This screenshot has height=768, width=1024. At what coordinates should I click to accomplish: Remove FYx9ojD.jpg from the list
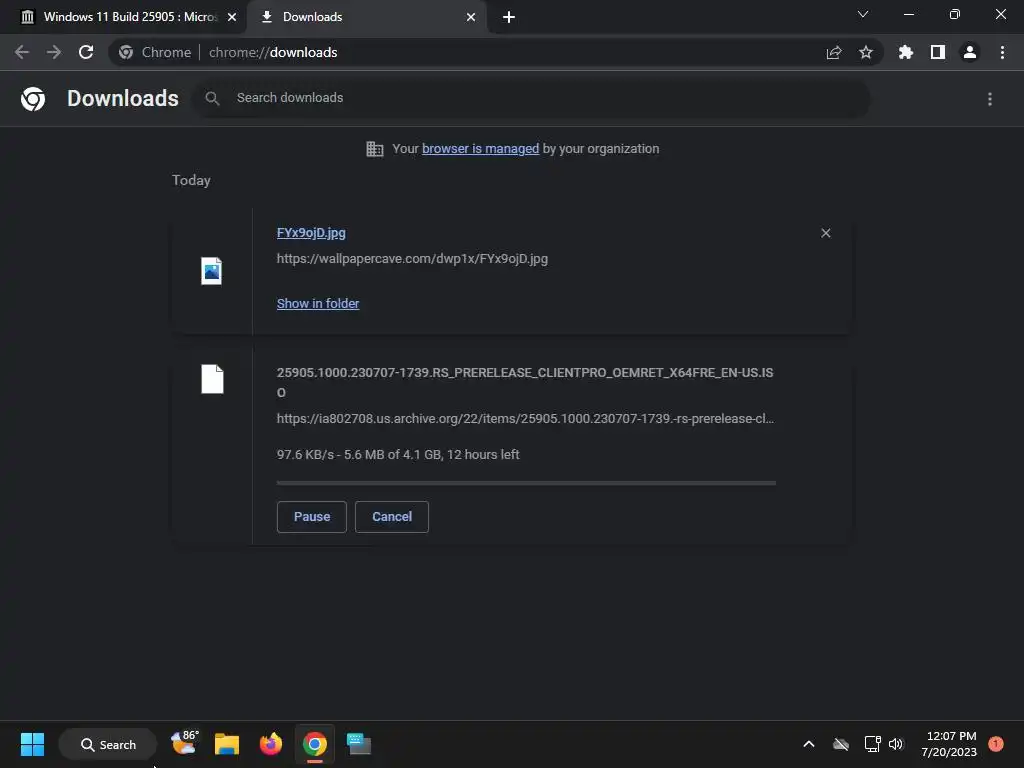click(x=825, y=233)
